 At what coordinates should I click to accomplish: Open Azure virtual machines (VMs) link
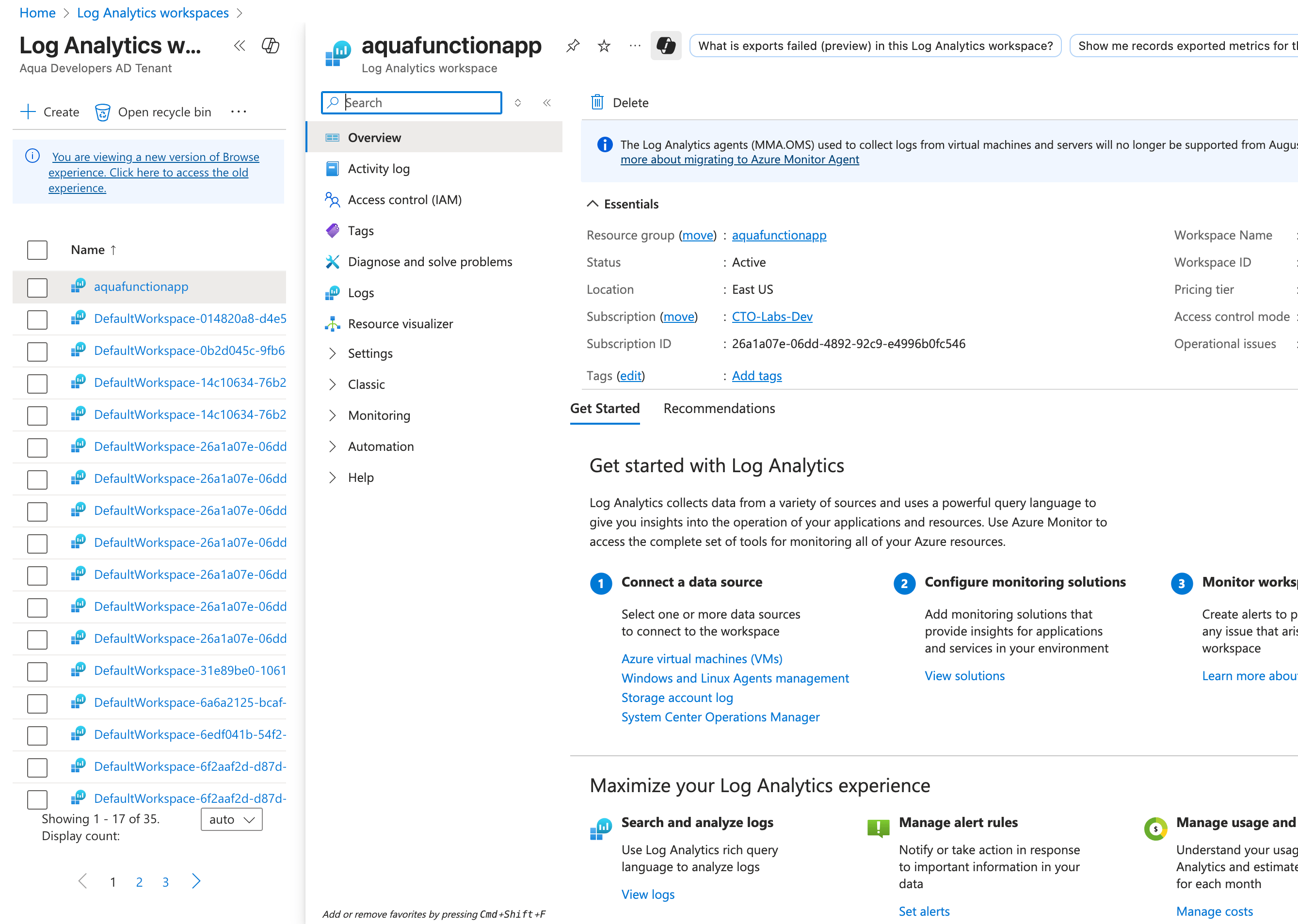702,658
